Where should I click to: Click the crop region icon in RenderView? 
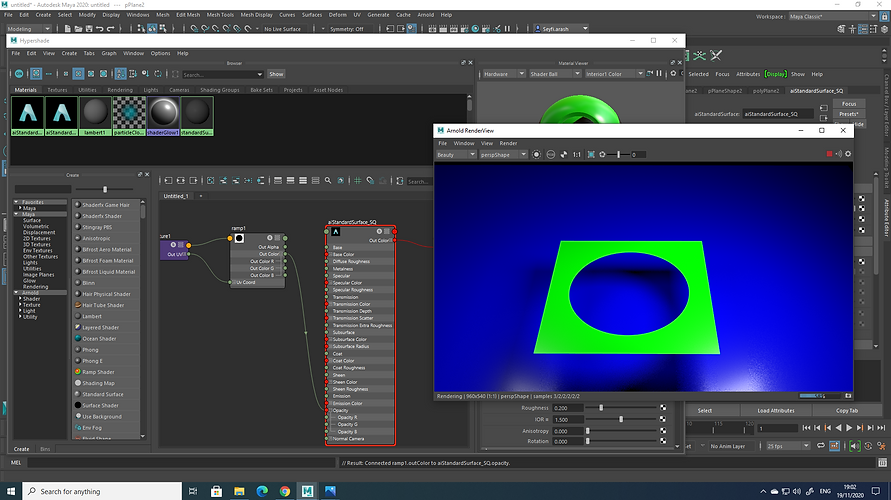591,155
